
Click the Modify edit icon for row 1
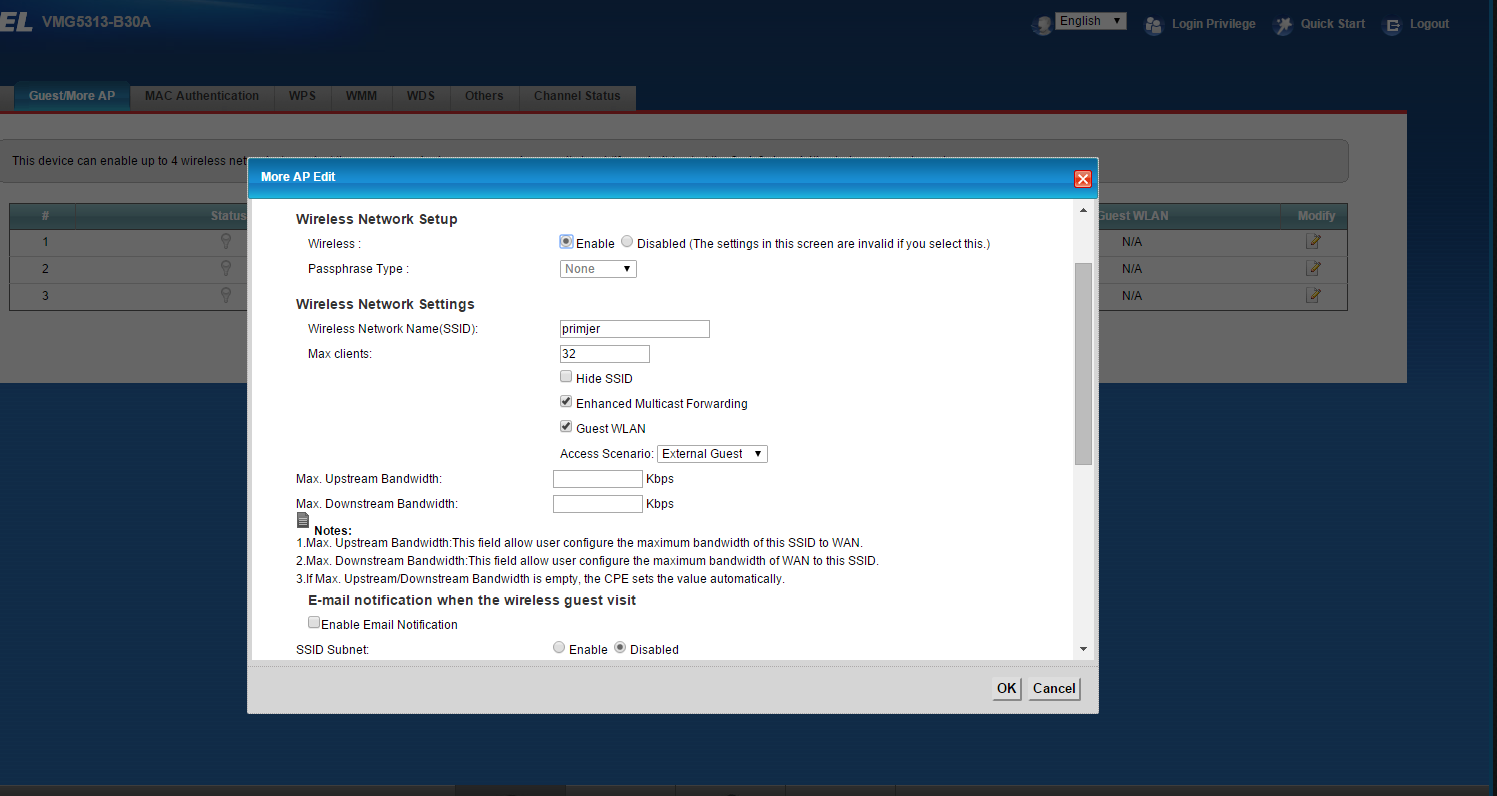tap(1314, 241)
